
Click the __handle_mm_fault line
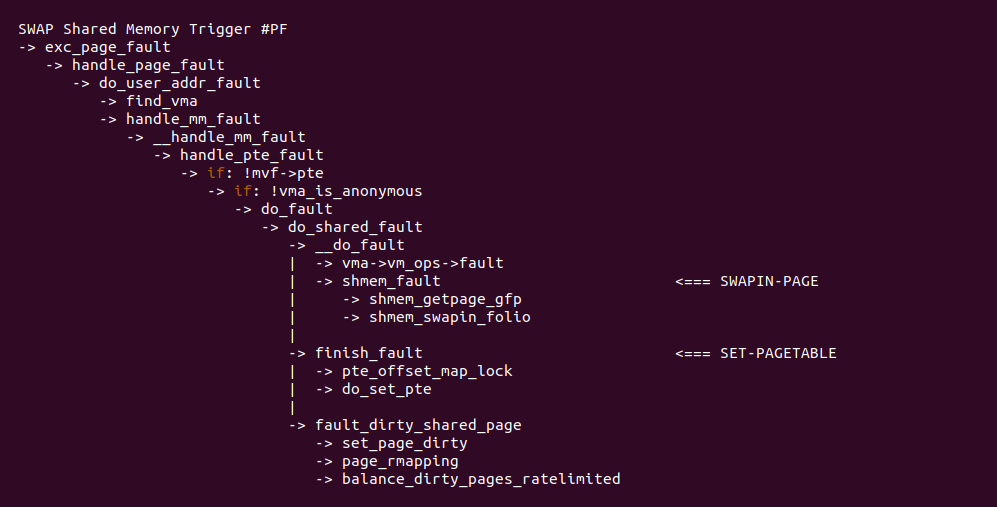tap(229, 137)
